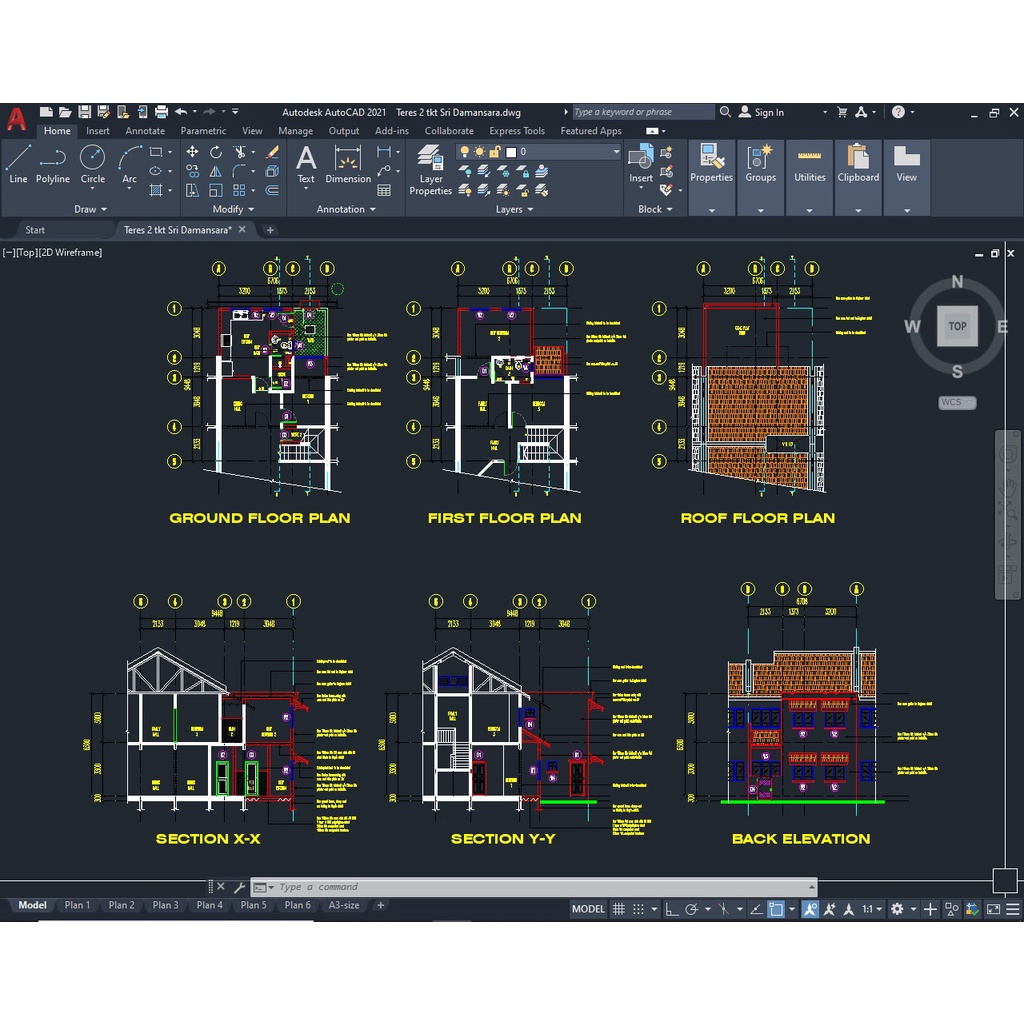This screenshot has width=1024, height=1024.
Task: Pick the Erase tool in the Modify panel
Action: click(272, 152)
